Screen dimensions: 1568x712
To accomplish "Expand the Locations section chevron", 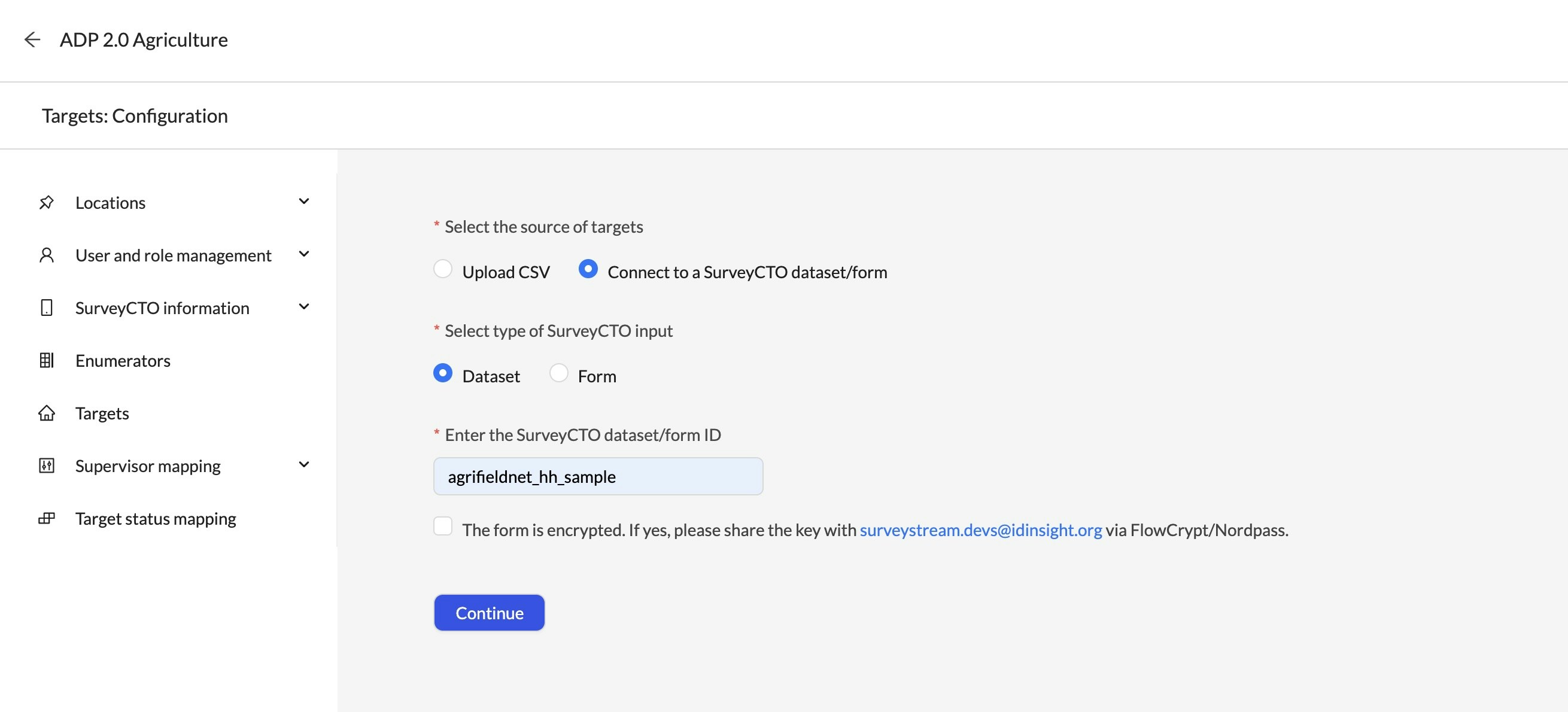I will (304, 202).
